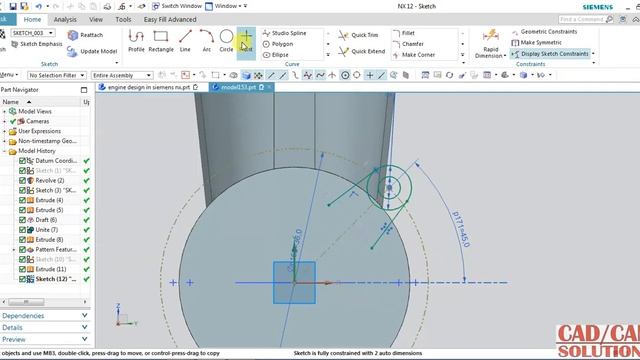Click the shaded cube render style icon
The image size is (640, 360).
click(246, 75)
